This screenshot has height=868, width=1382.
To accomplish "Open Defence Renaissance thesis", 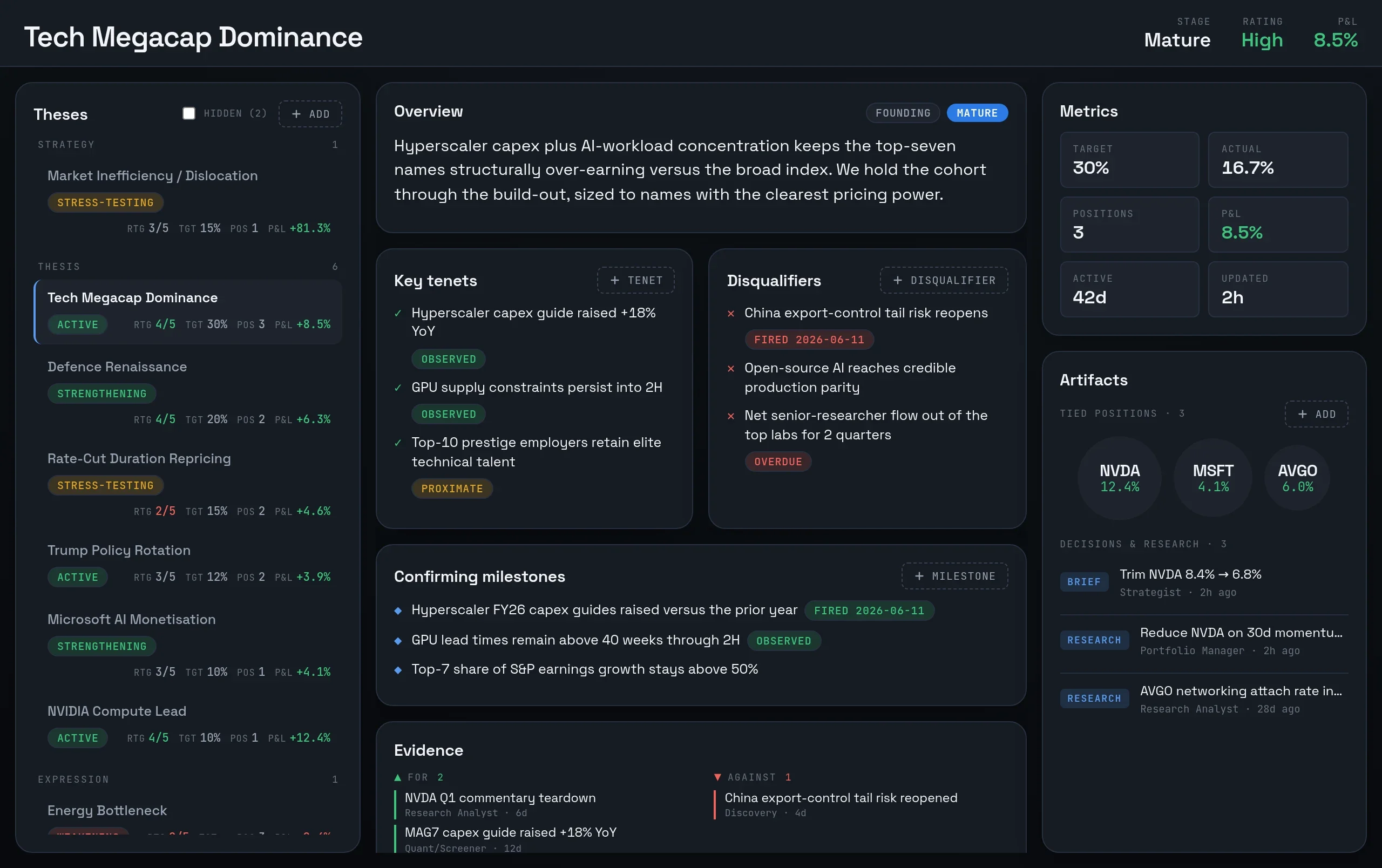I will [188, 392].
